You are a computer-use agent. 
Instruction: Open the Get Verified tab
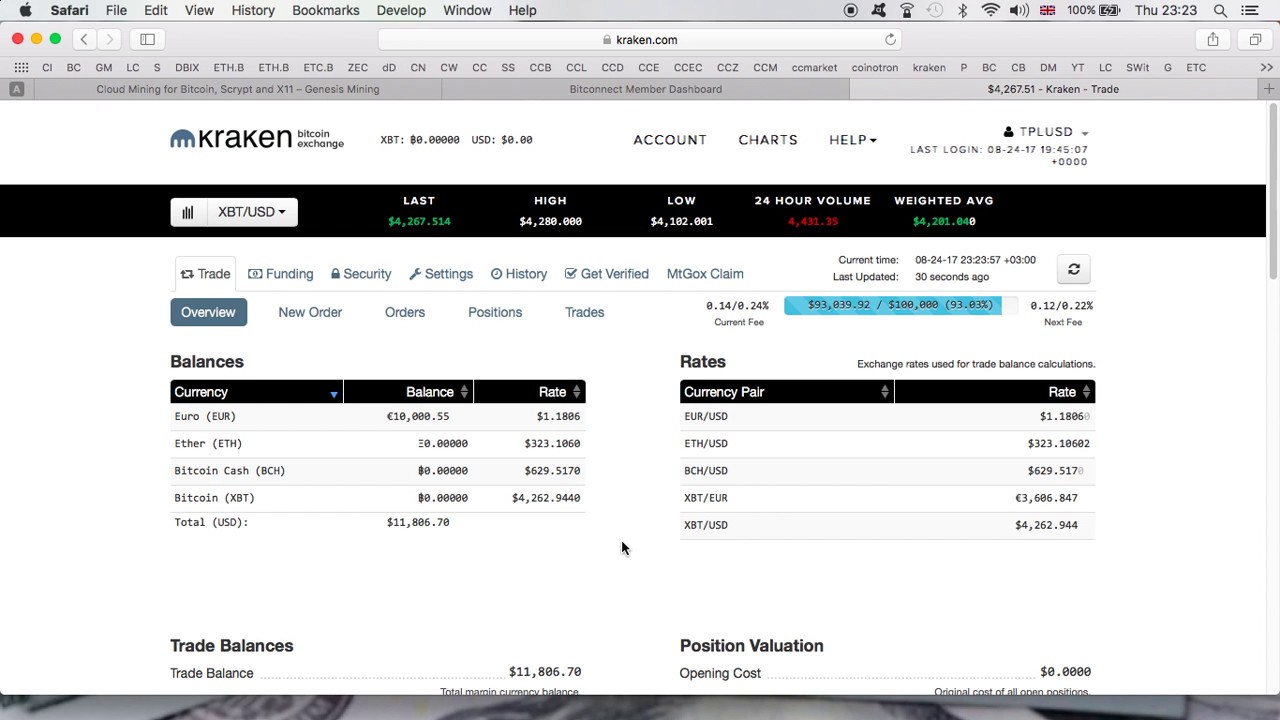pyautogui.click(x=607, y=274)
